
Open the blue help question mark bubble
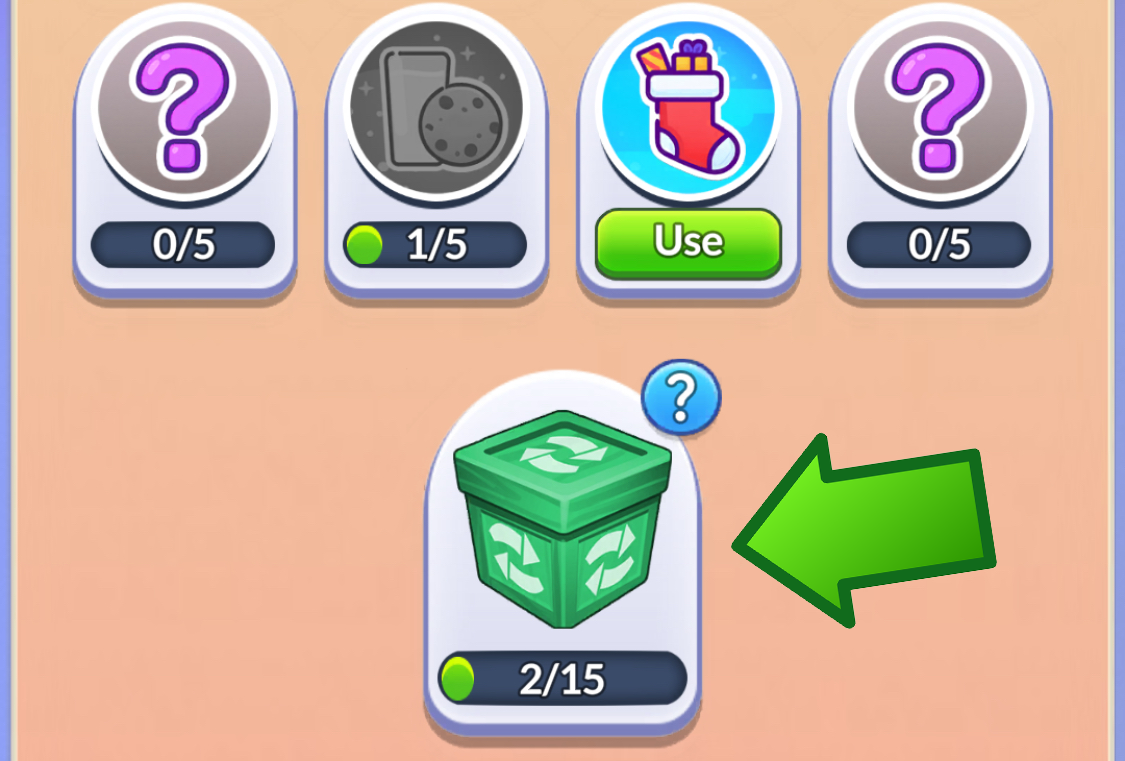click(x=681, y=397)
